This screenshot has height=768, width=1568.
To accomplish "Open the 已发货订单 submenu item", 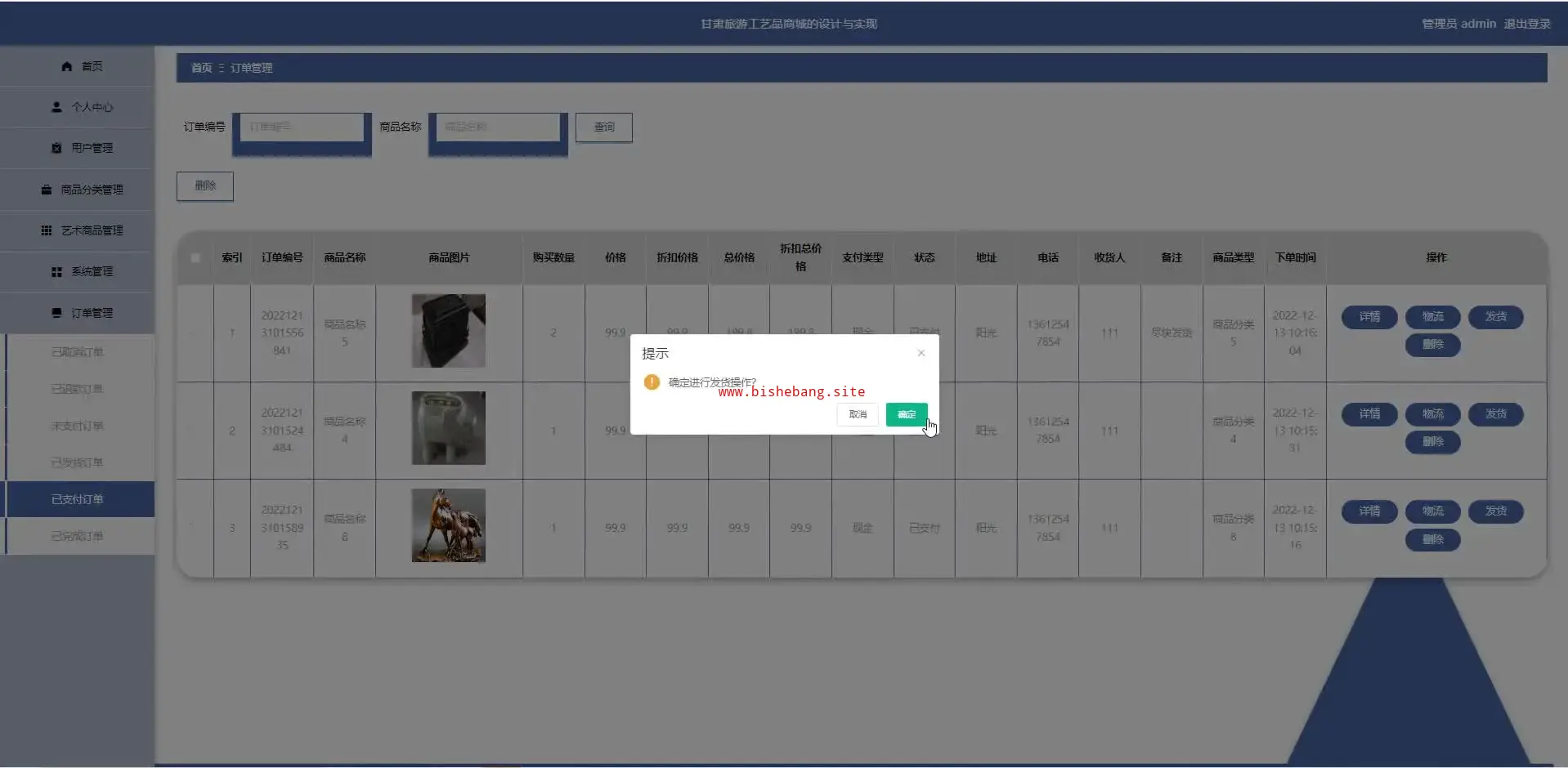I will tap(78, 462).
